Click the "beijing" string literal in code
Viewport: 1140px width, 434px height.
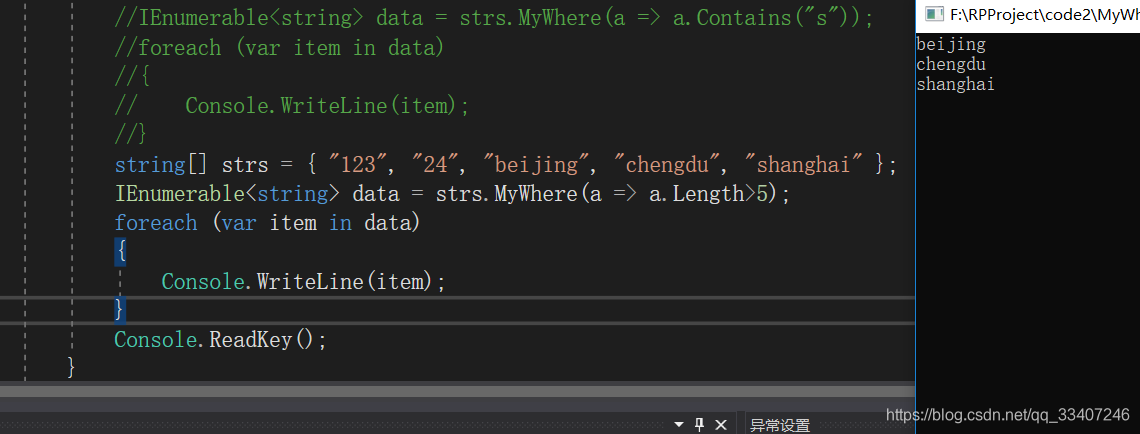click(537, 165)
